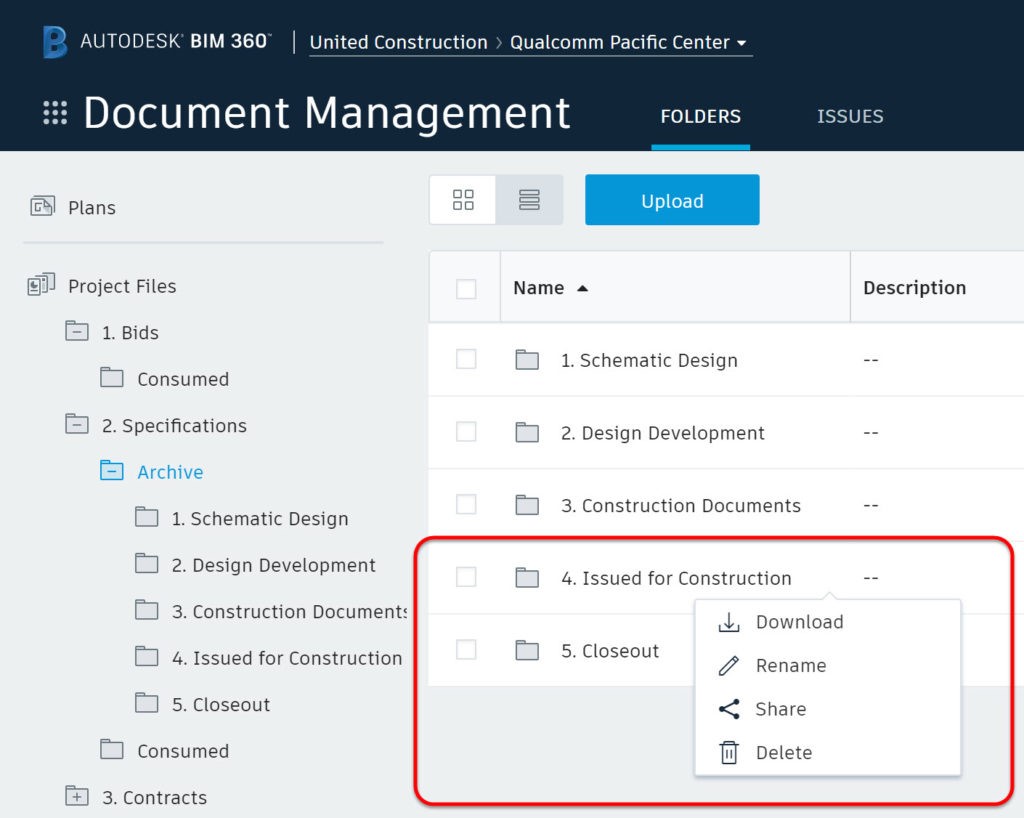Click the Delete trash can icon
Viewport: 1024px width, 818px height.
pos(729,752)
